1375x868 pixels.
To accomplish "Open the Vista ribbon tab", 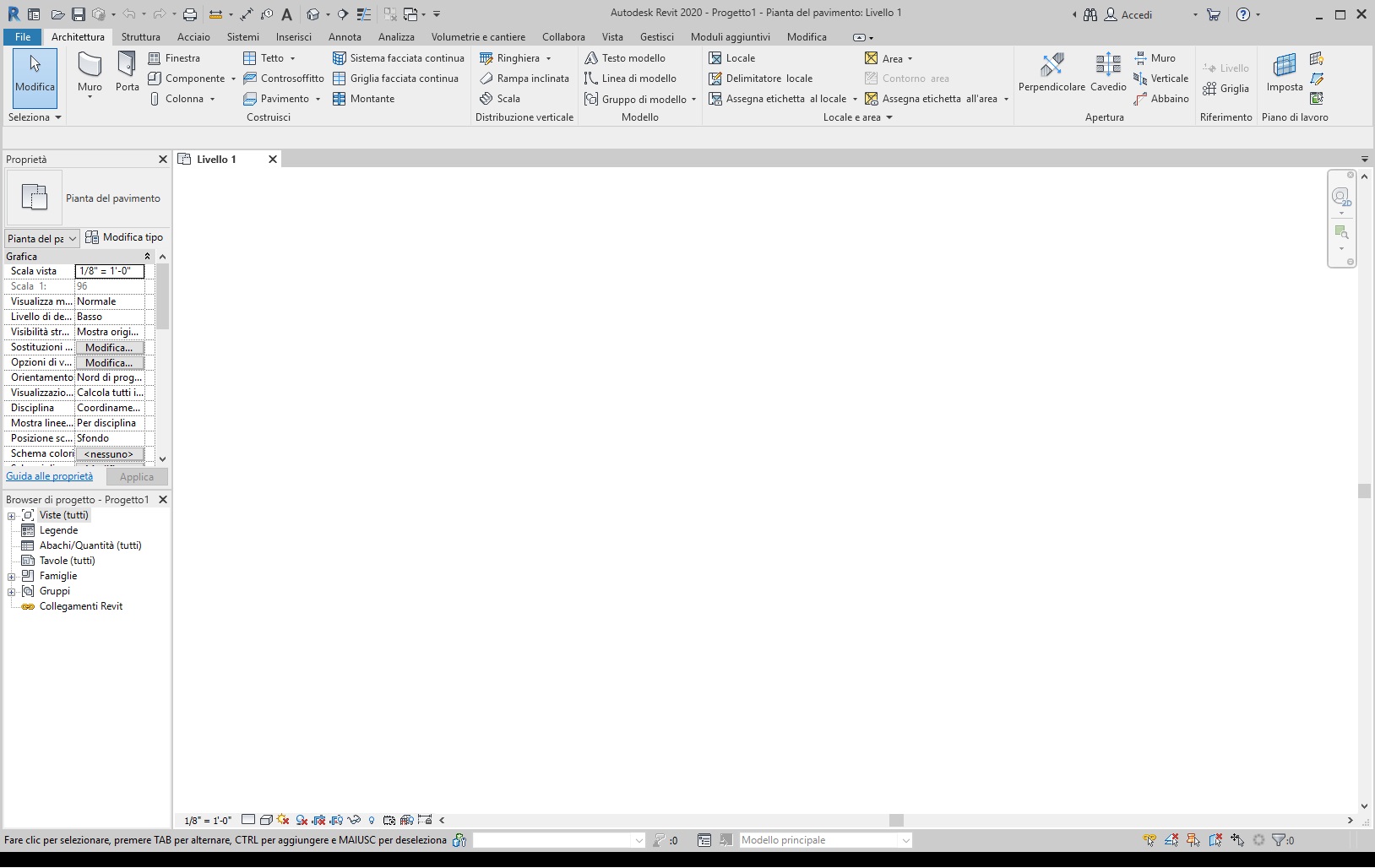I will tap(612, 37).
